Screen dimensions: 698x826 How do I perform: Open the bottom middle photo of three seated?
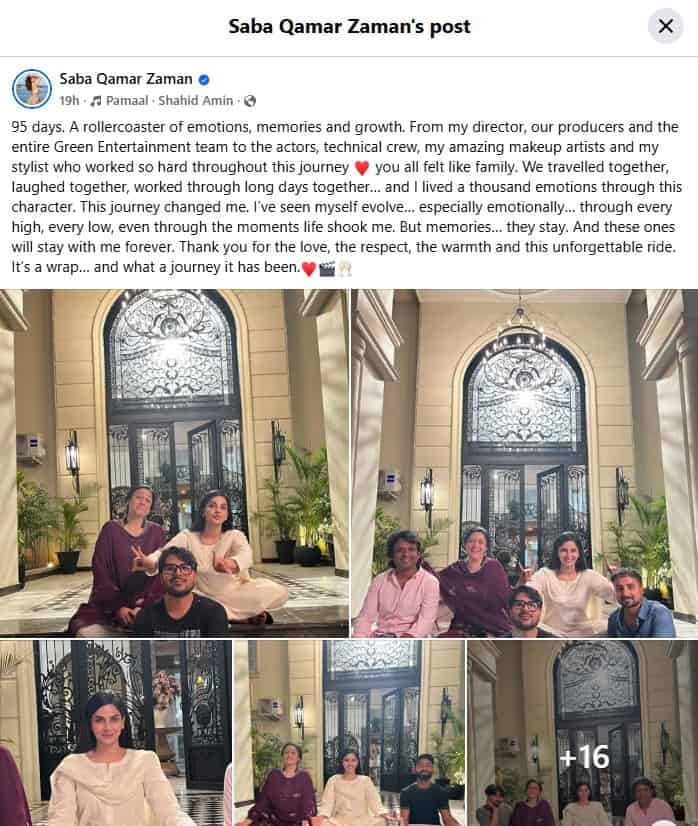tap(349, 733)
